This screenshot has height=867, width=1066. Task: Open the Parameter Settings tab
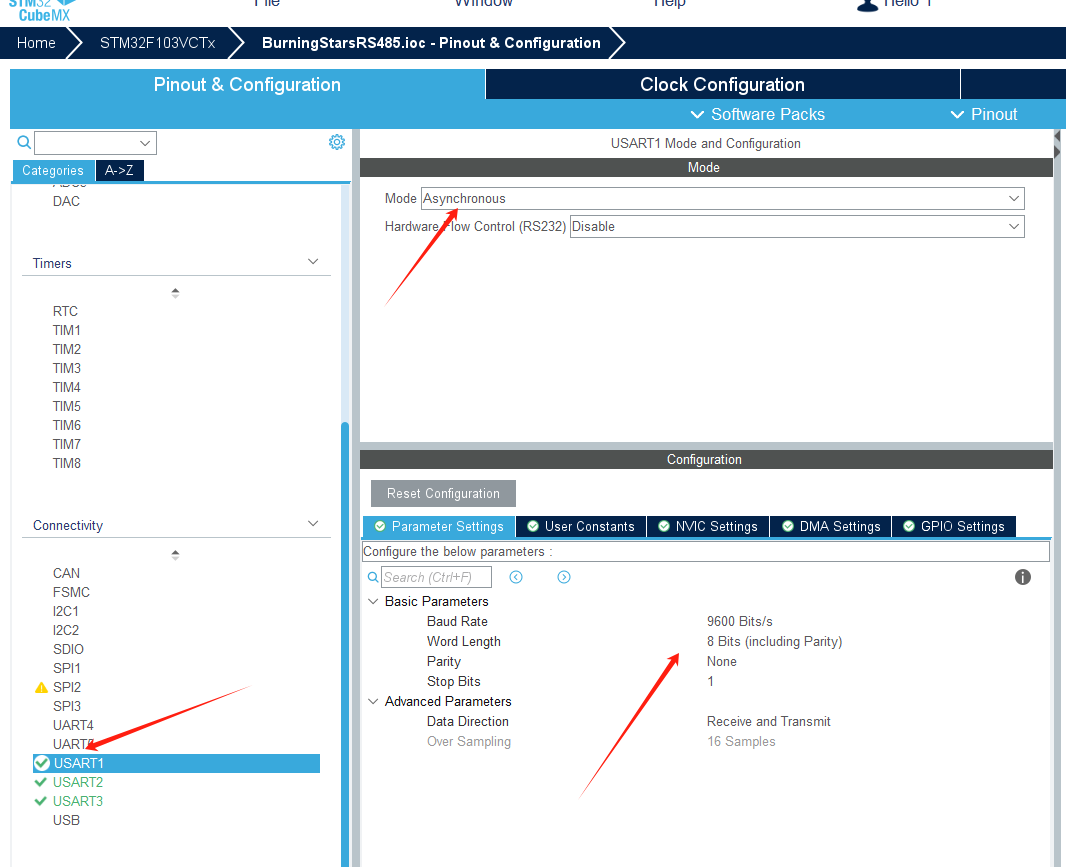point(439,526)
